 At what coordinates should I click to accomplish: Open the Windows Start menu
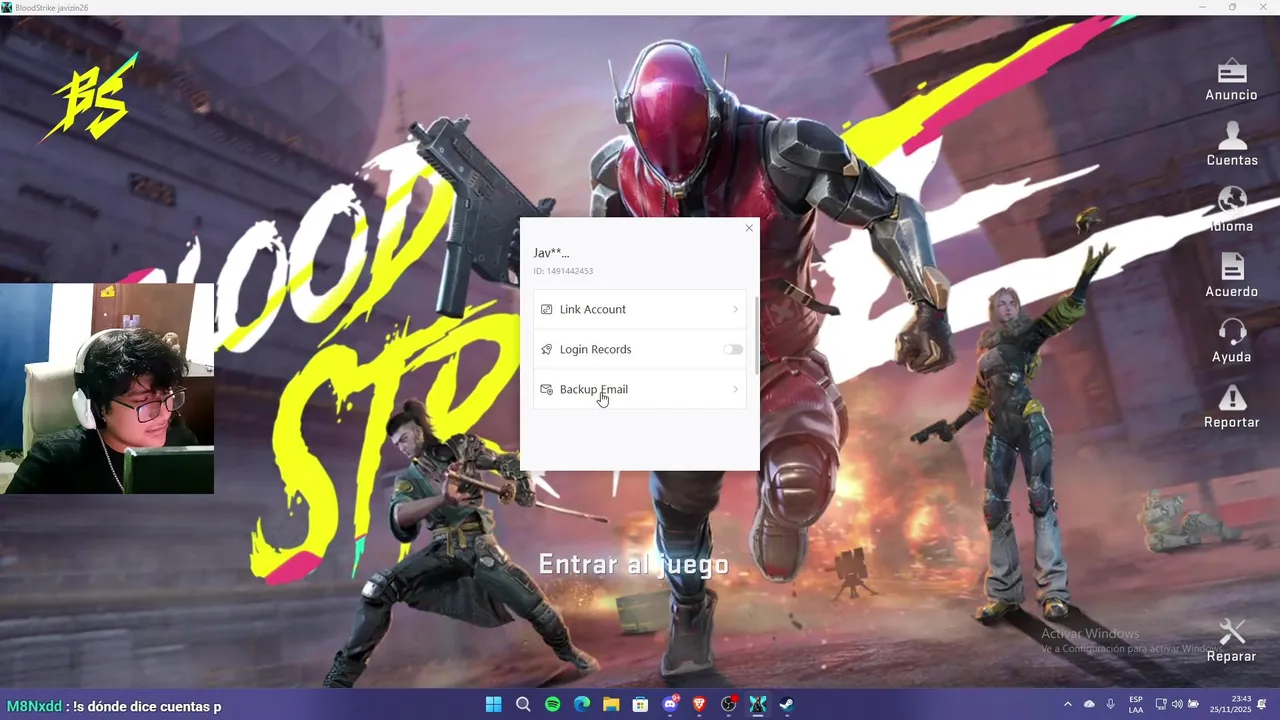pyautogui.click(x=493, y=704)
